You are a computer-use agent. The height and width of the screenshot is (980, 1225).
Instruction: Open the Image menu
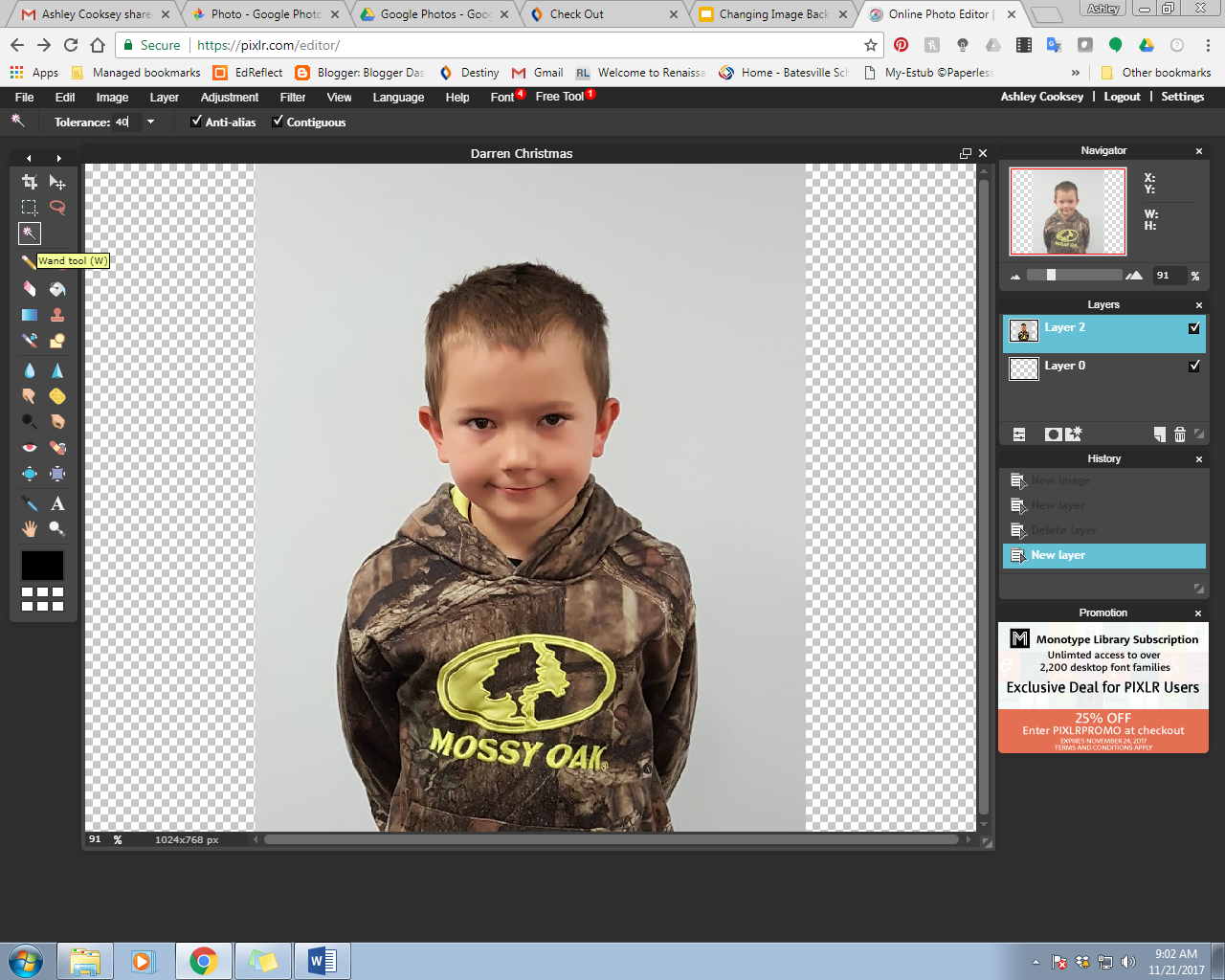tap(112, 97)
